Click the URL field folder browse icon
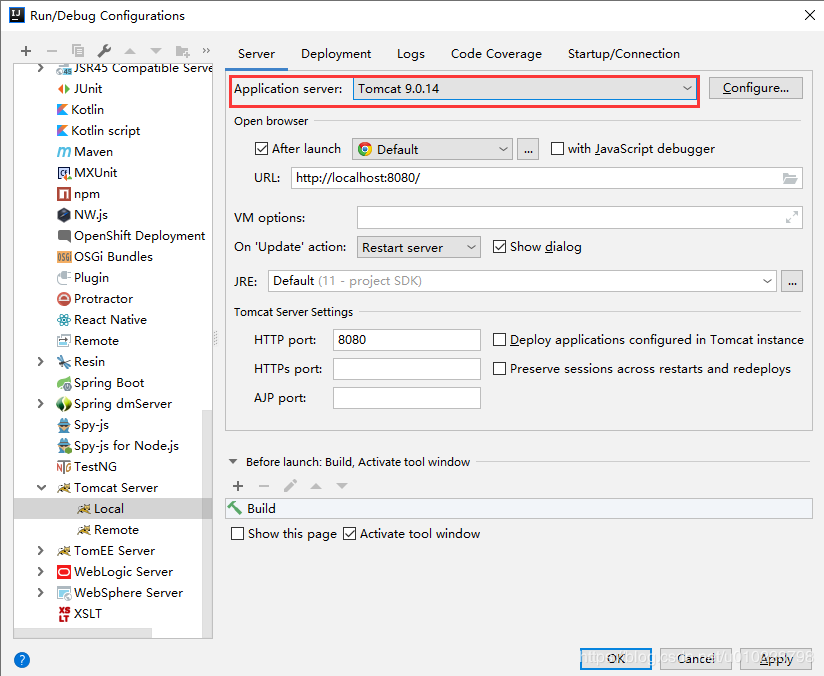Image resolution: width=824 pixels, height=676 pixels. click(x=790, y=178)
